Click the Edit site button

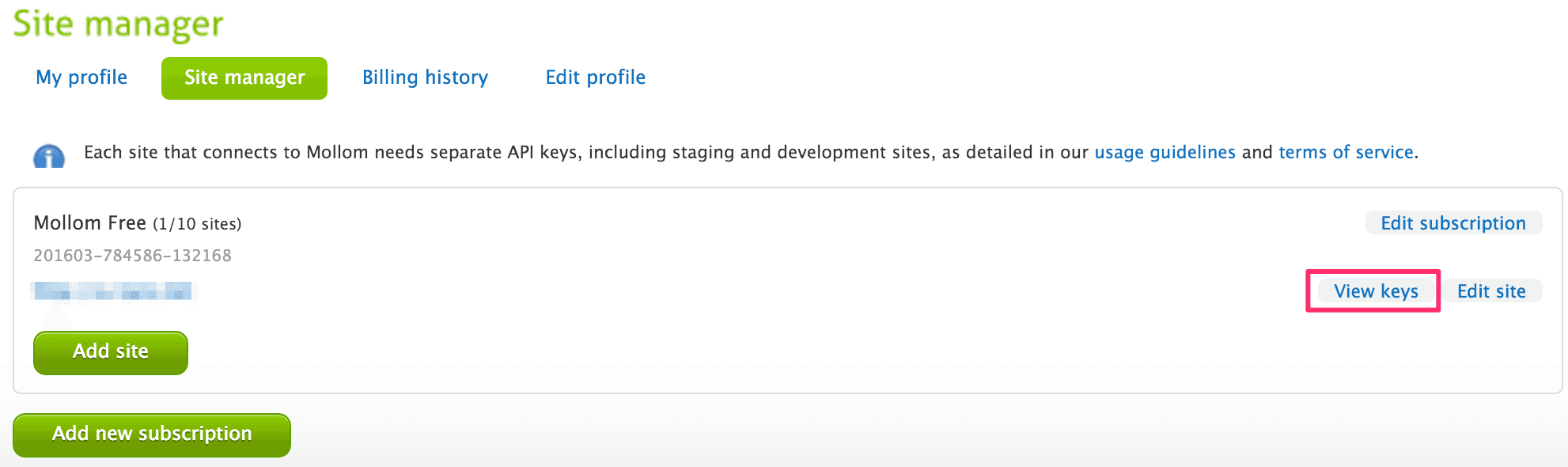pos(1491,291)
